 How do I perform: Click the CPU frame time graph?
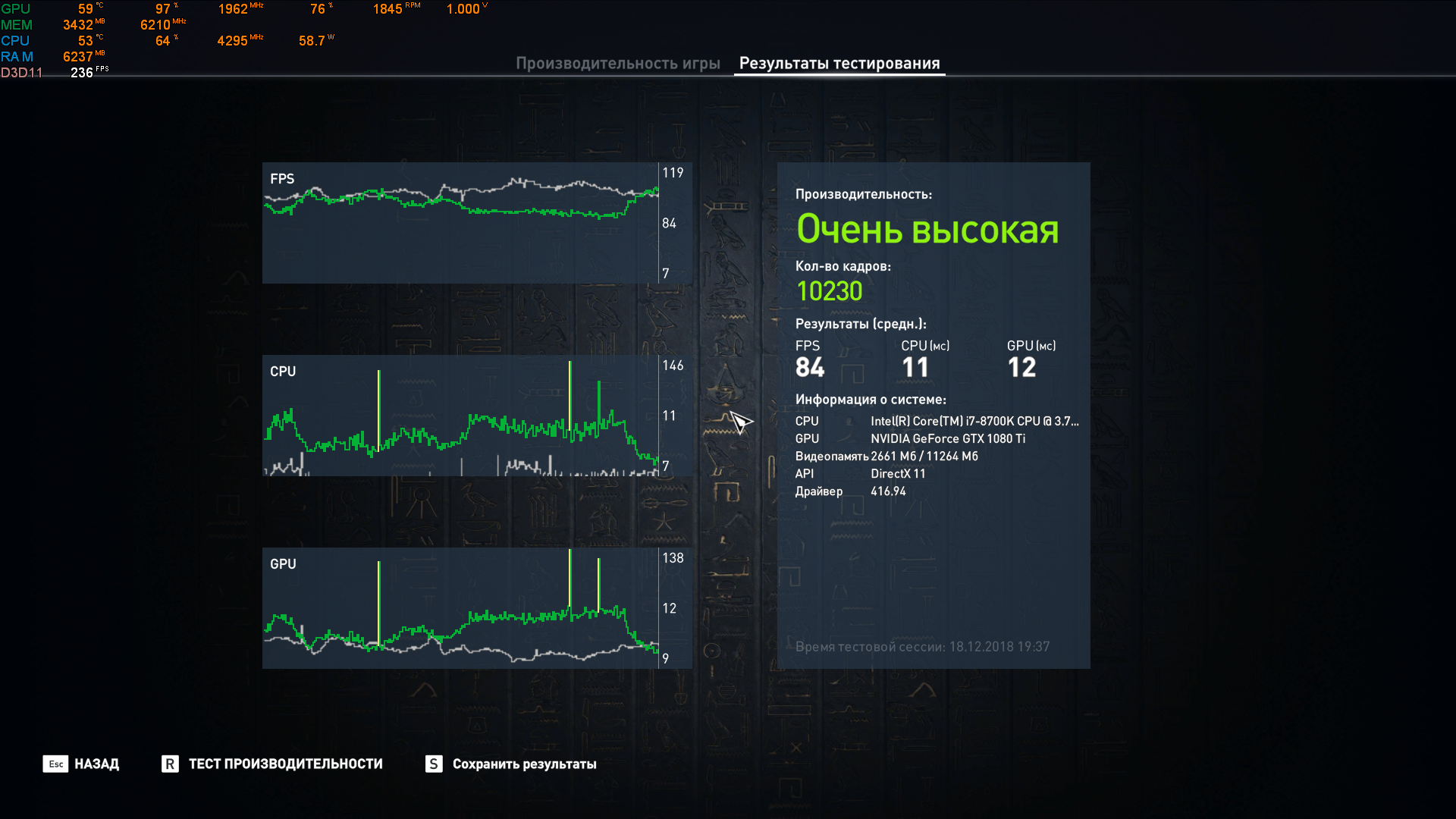460,416
